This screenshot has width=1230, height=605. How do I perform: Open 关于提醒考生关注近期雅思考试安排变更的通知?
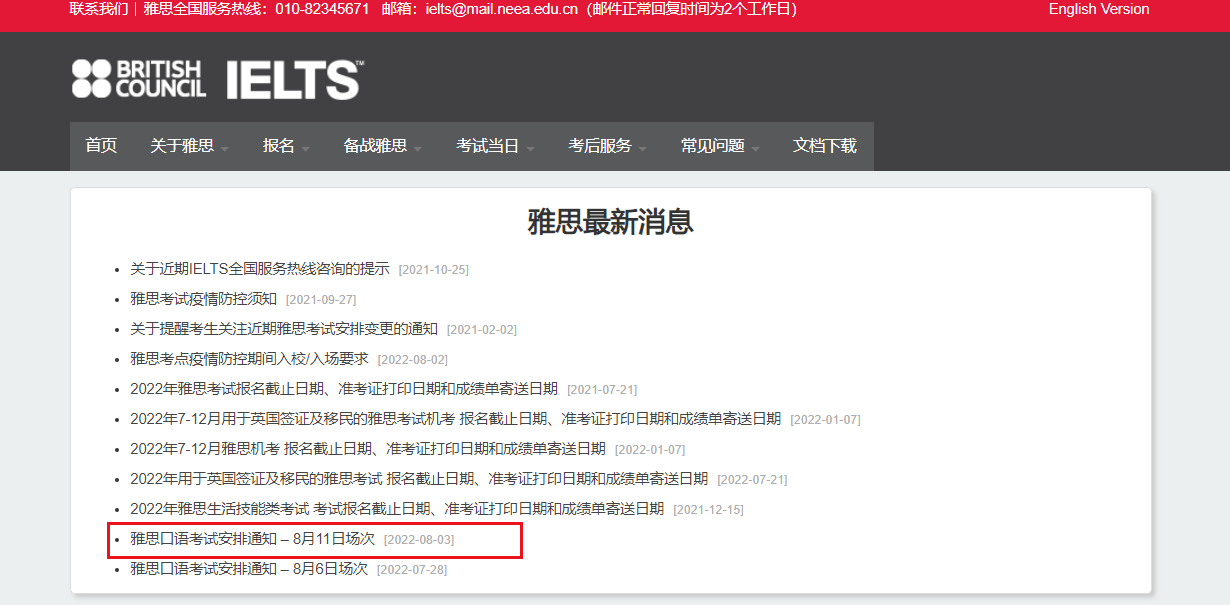point(284,329)
